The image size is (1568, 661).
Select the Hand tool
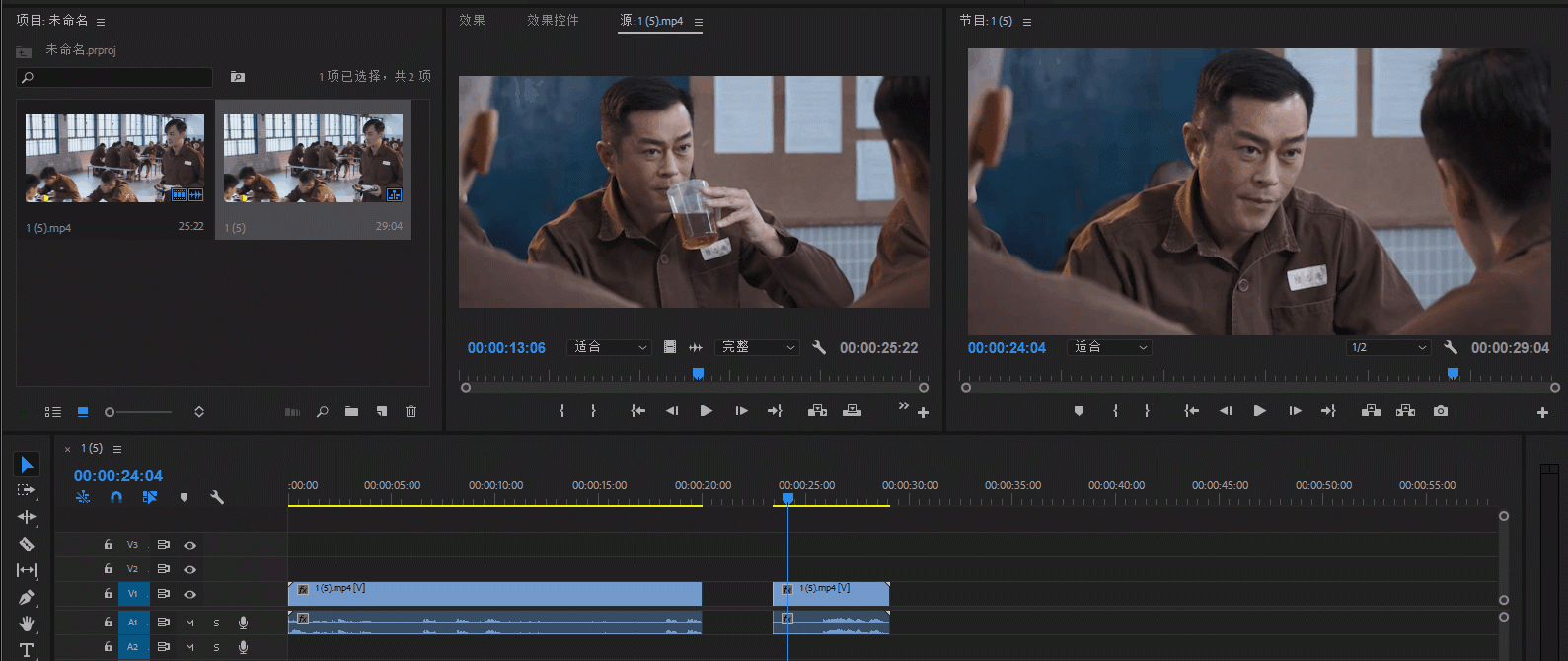tap(27, 624)
